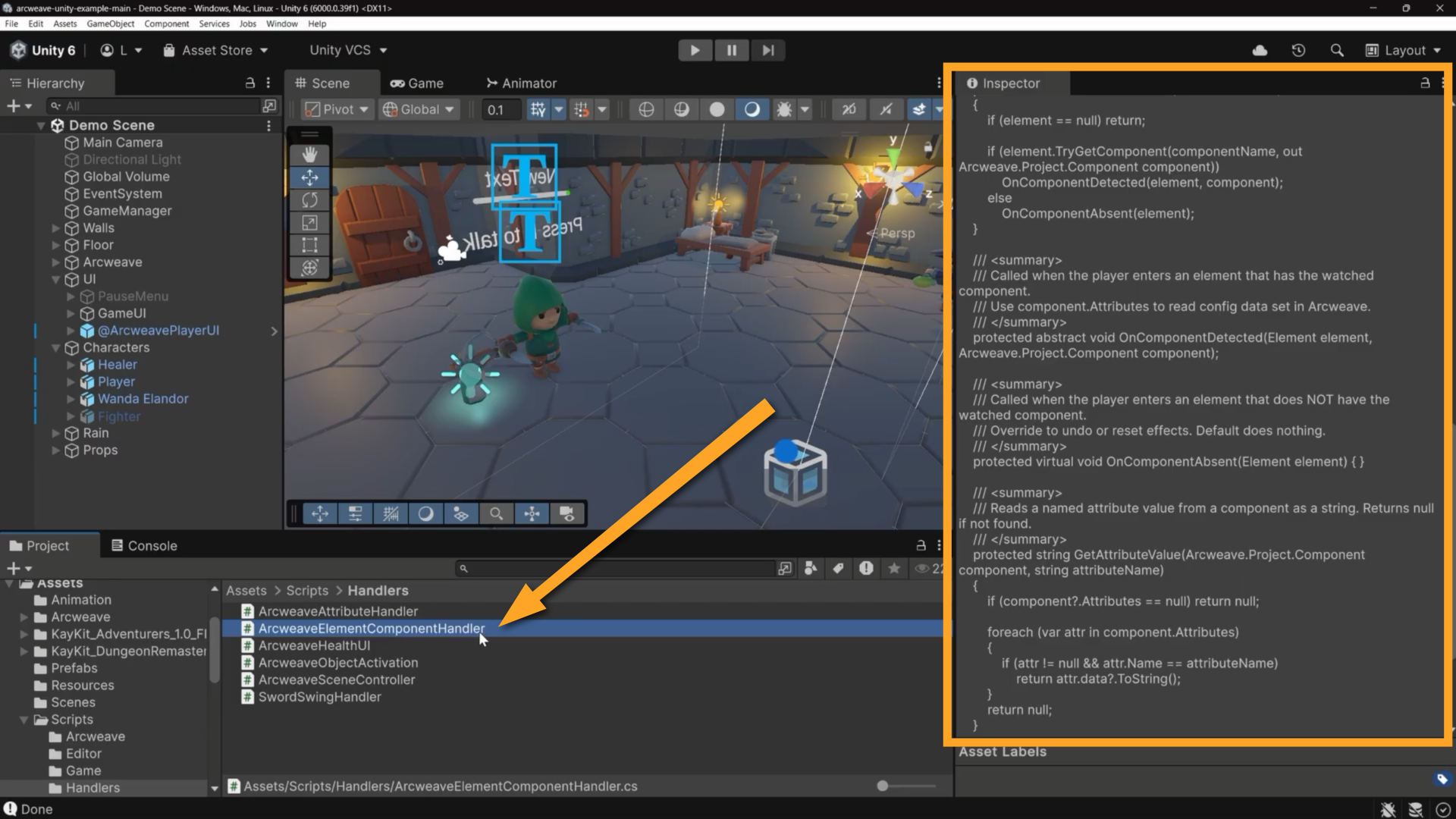Image resolution: width=1456 pixels, height=819 pixels.
Task: Select the Rect transform tool
Action: (x=309, y=245)
